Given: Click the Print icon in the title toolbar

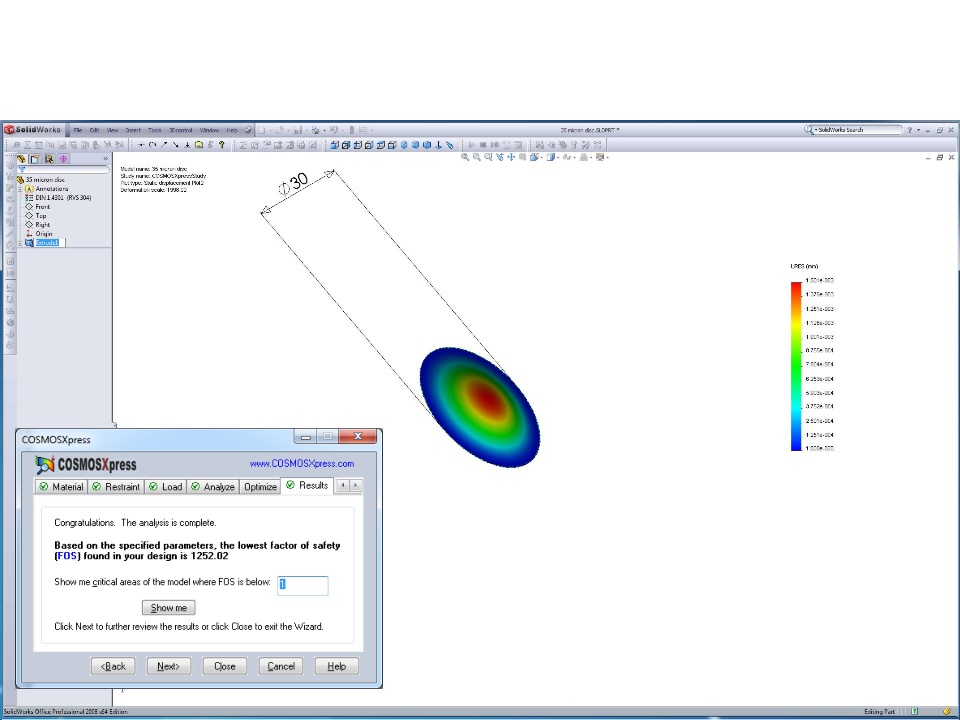Looking at the screenshot, I should coord(315,130).
